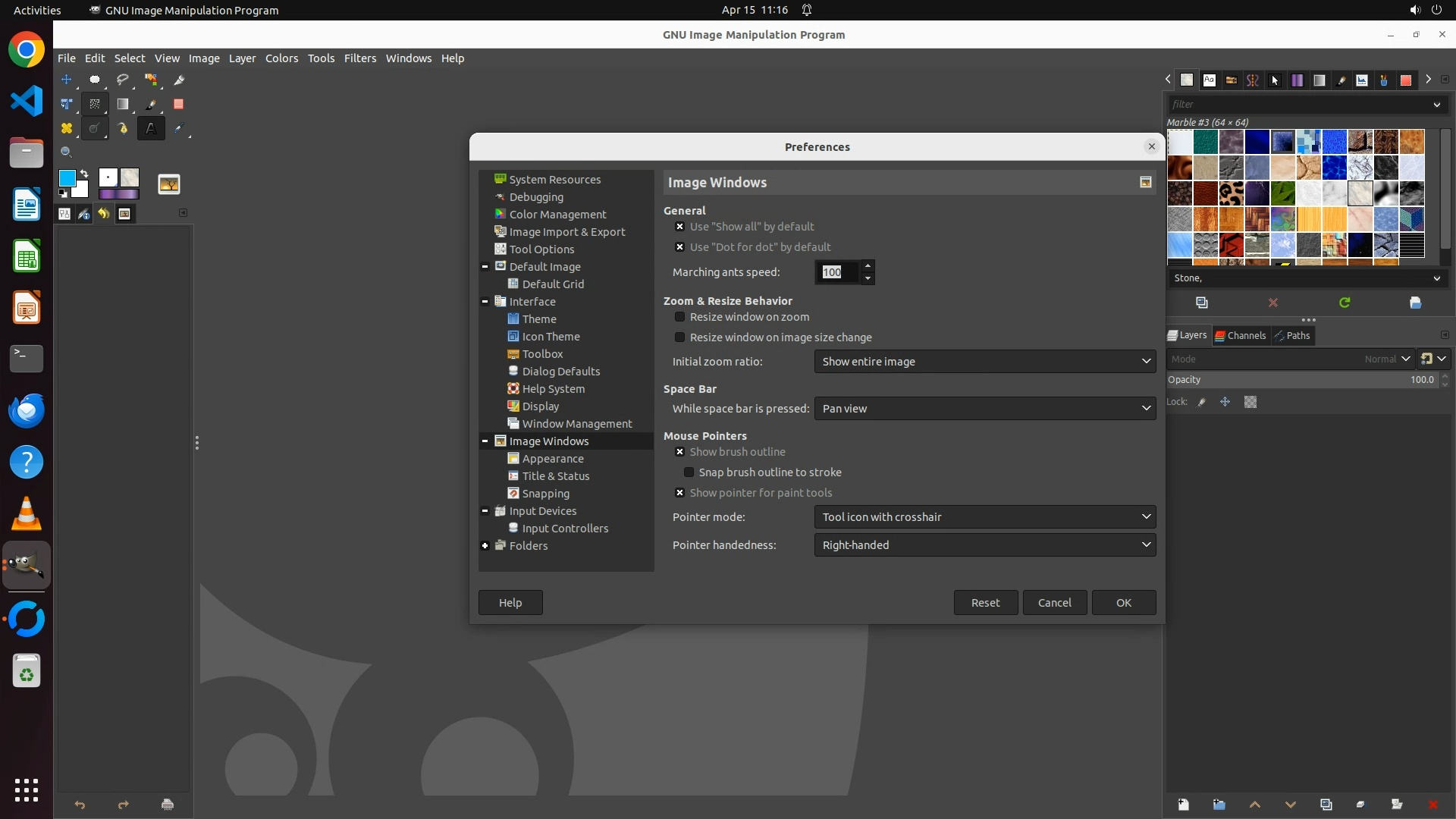Click the Reset button

[x=985, y=603]
